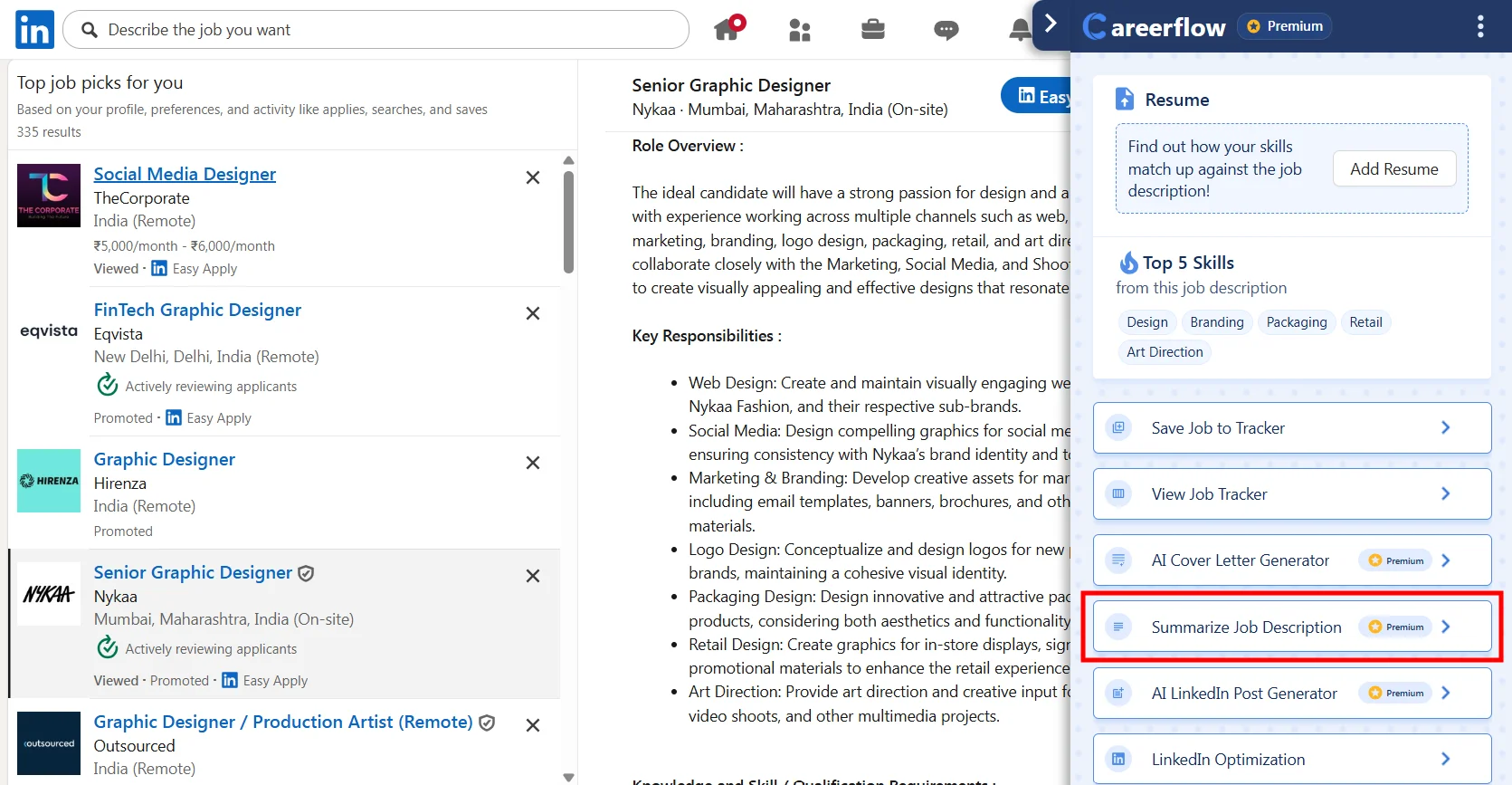Open the FinTech Graphic Designer job link
Viewport: 1512px width, 785px height.
click(197, 310)
